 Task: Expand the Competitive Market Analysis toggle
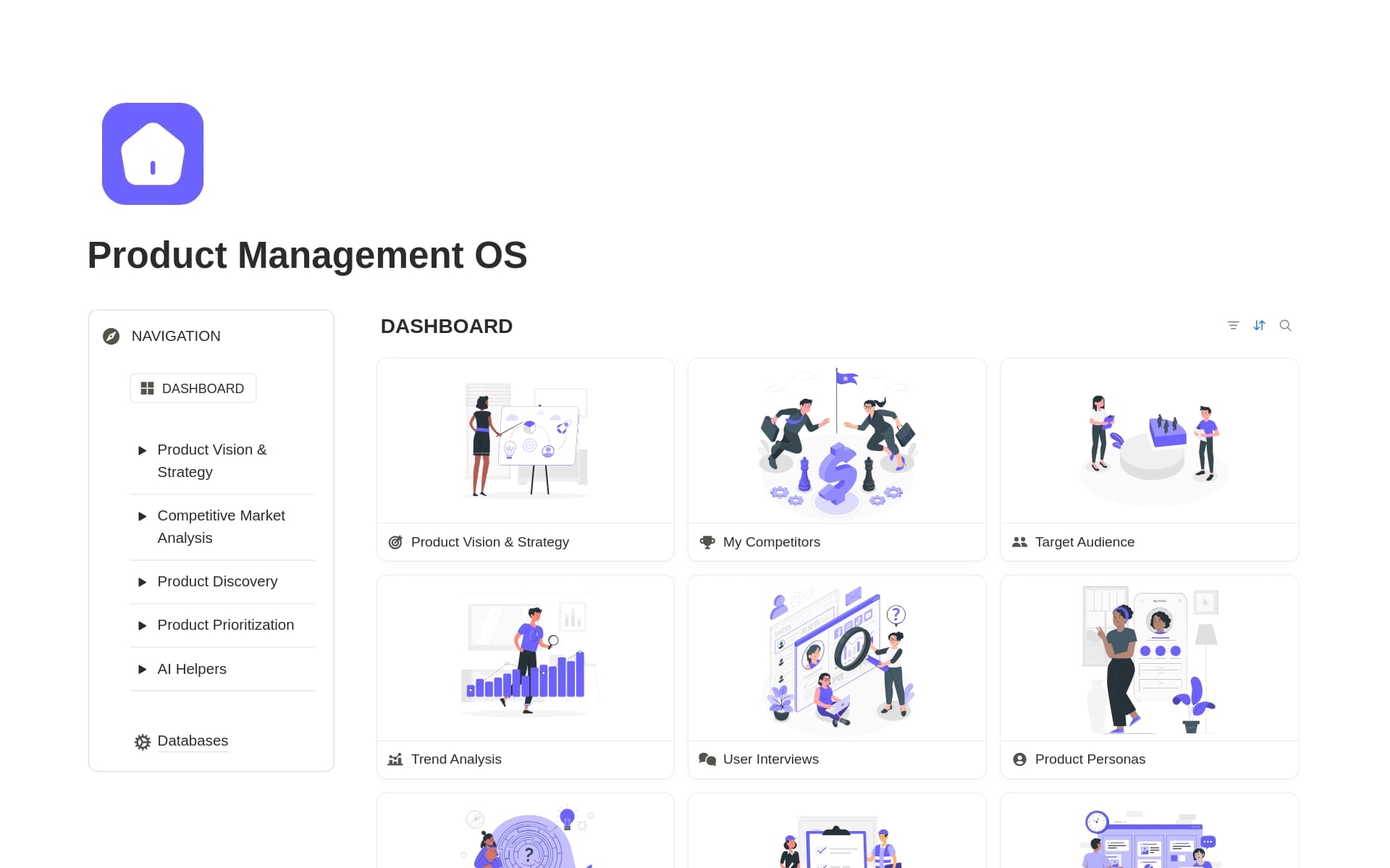143,516
